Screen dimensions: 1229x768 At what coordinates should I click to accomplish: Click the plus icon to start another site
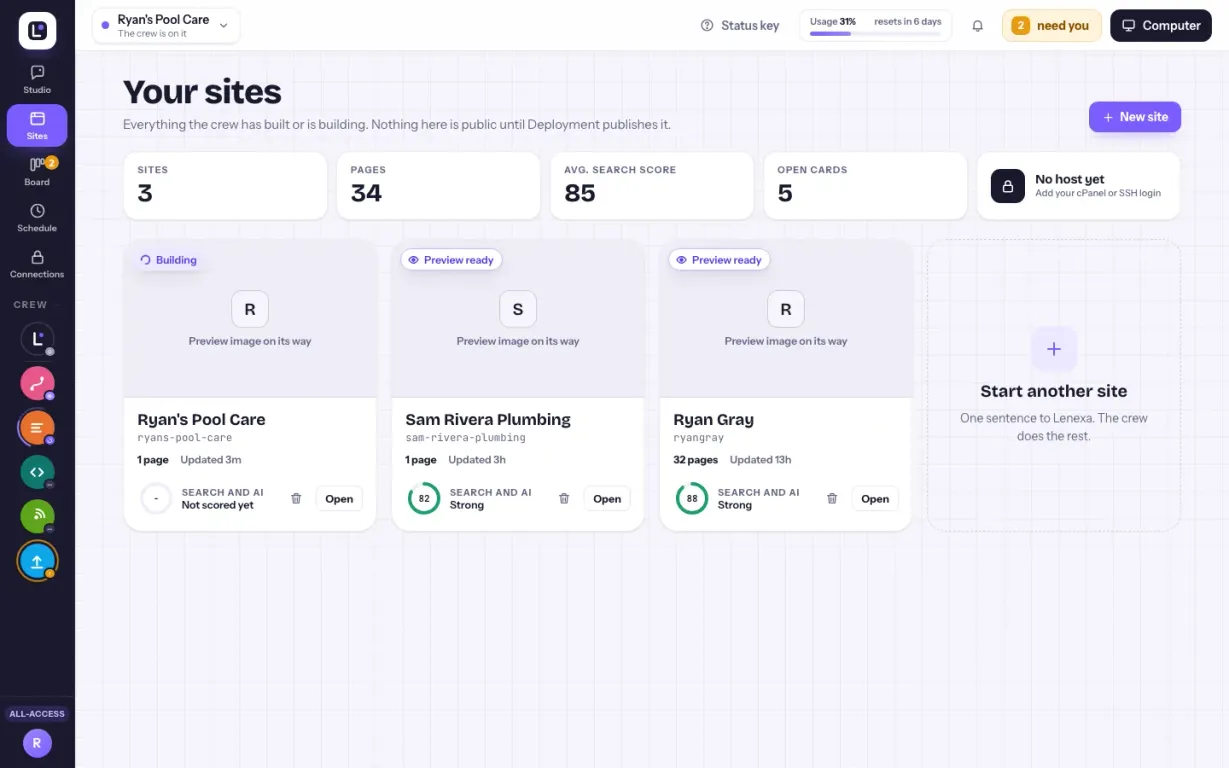point(1054,349)
